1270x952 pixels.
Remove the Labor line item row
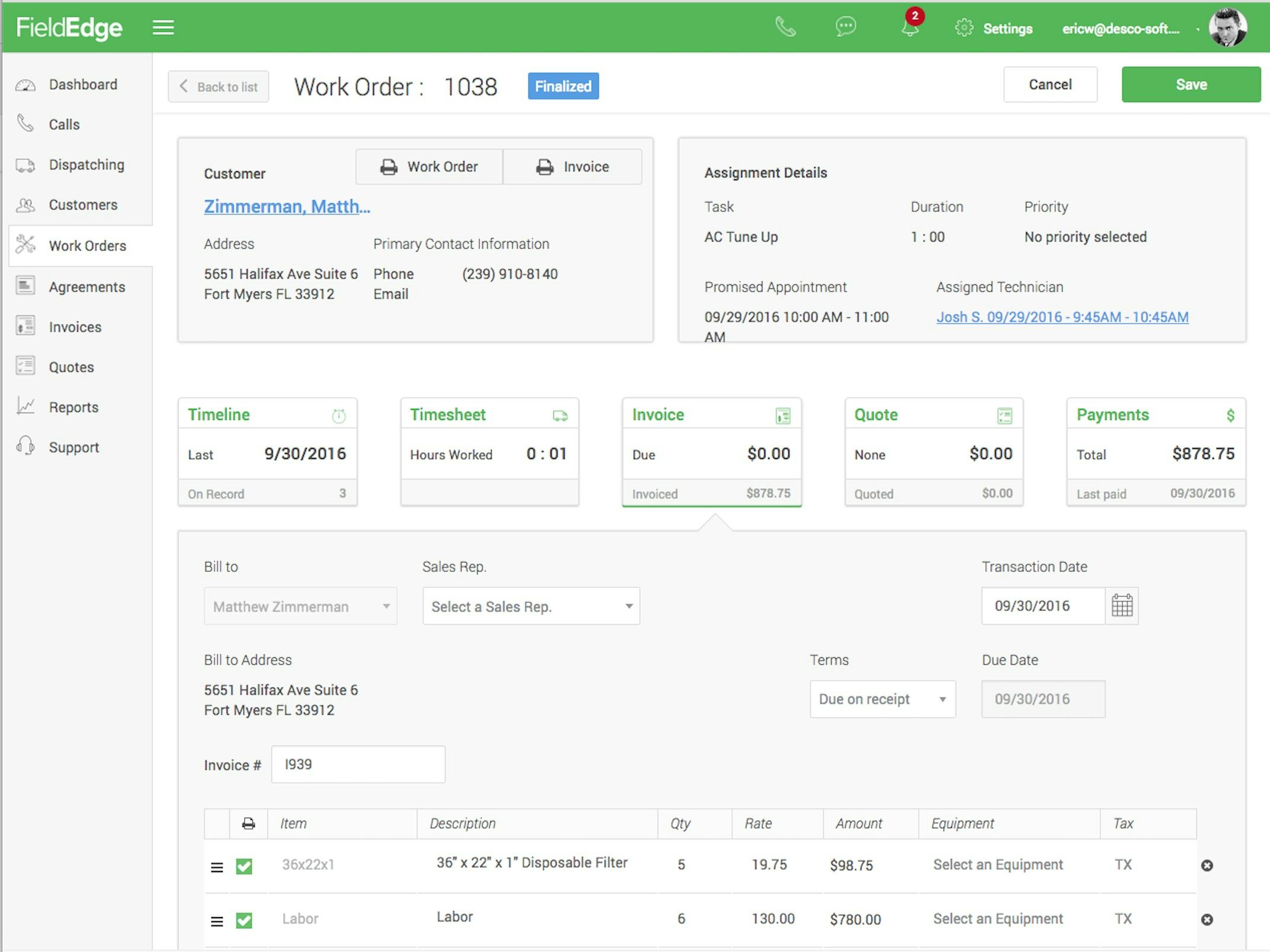pos(1207,919)
